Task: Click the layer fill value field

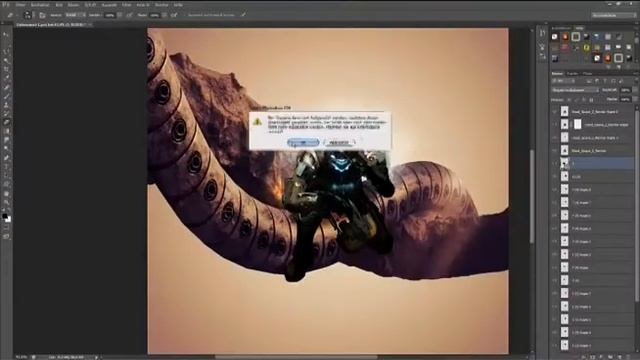Action: pyautogui.click(x=626, y=99)
